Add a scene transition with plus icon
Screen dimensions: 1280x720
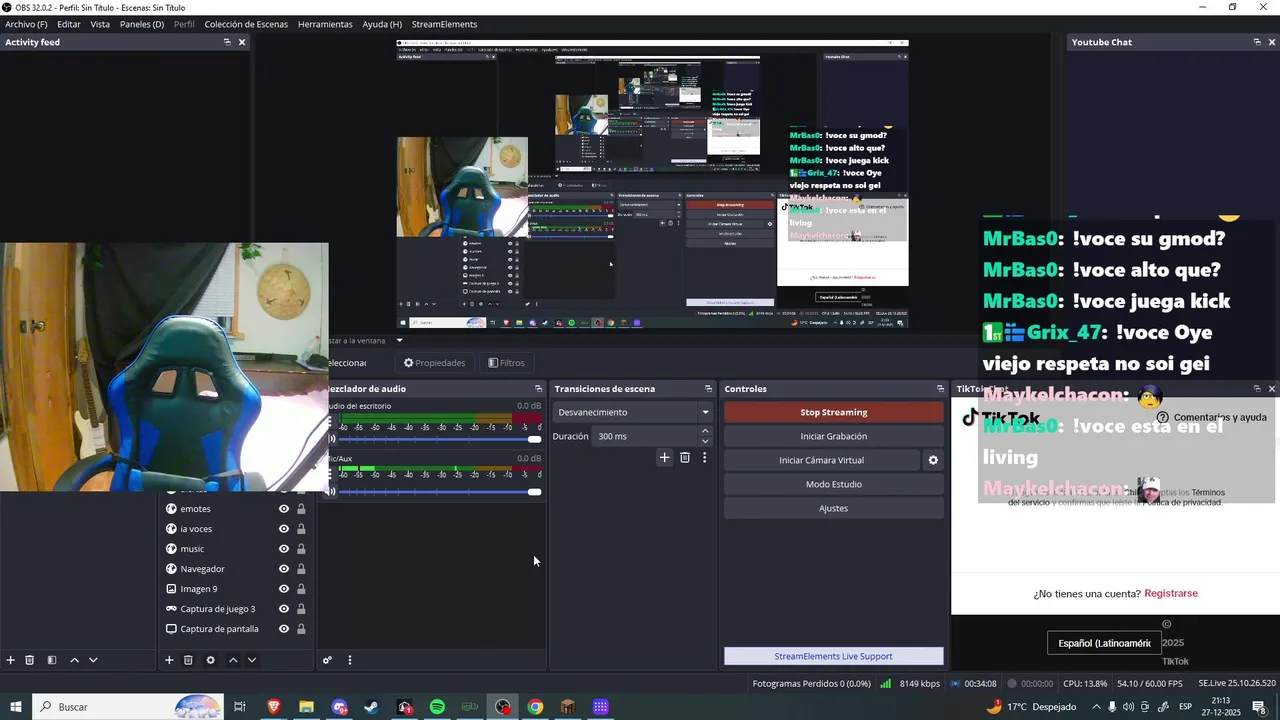tap(664, 457)
